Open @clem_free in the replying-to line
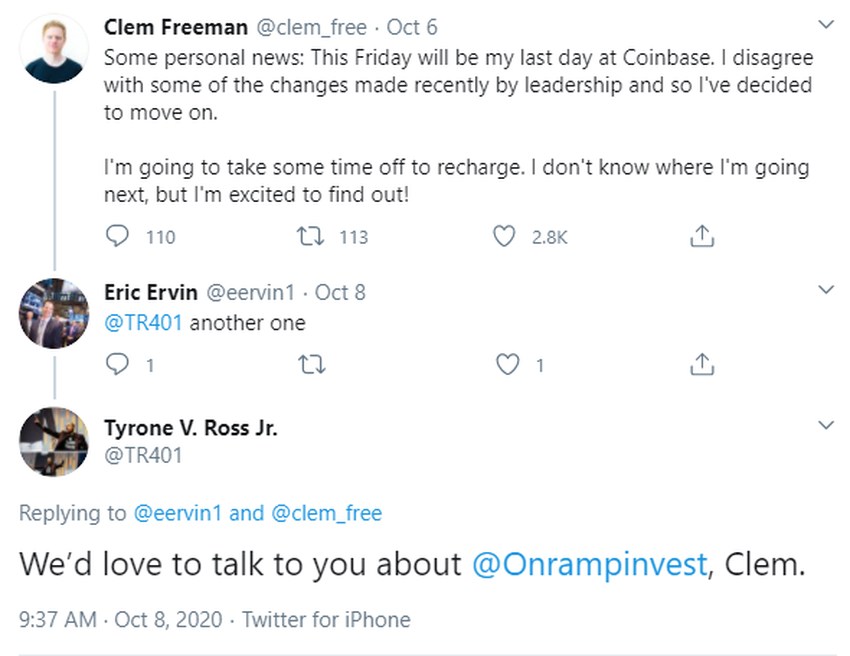 326,513
